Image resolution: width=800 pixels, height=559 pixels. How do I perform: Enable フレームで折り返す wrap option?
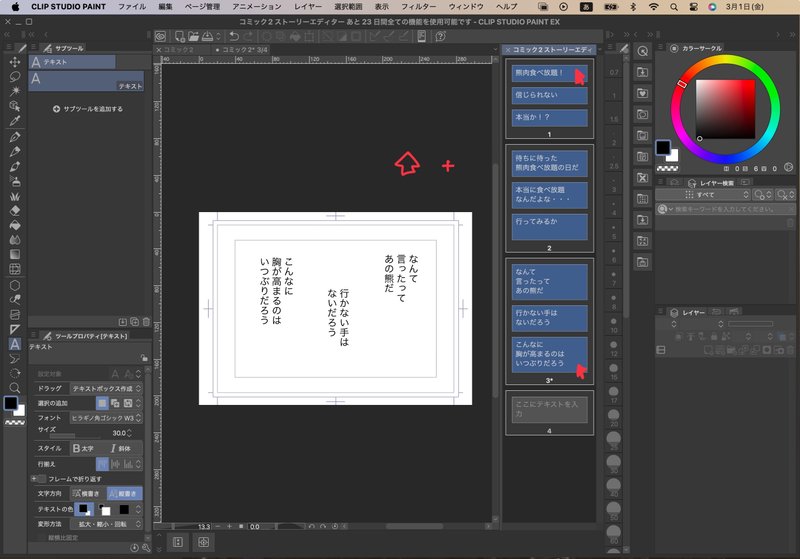[43, 479]
